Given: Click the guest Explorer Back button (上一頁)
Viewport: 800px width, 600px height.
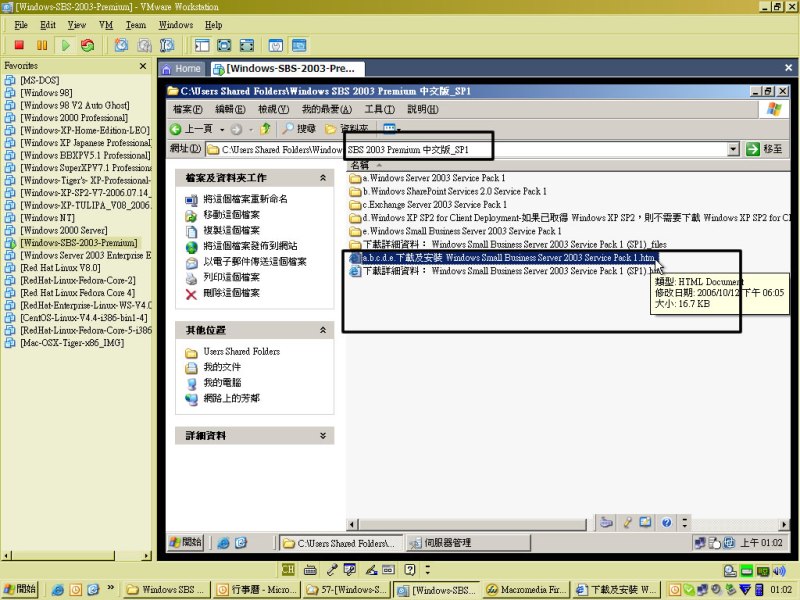Looking at the screenshot, I should 191,129.
